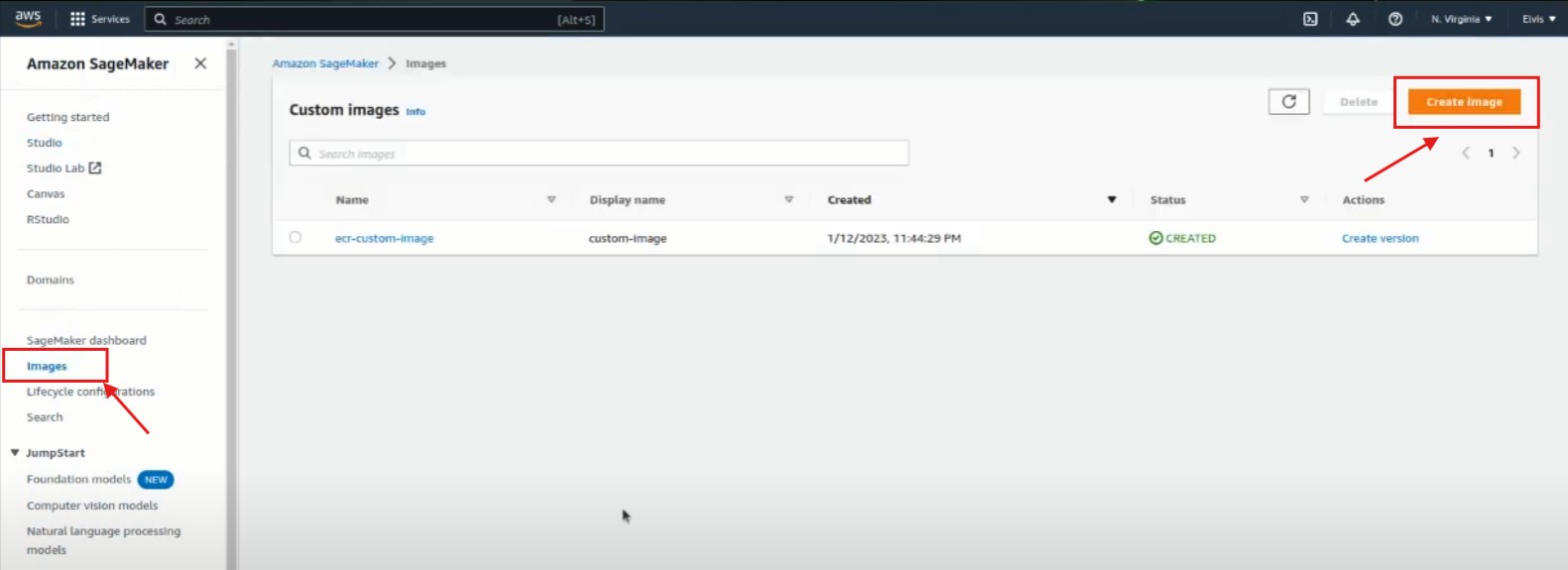Select Images in the sidebar

click(x=47, y=366)
